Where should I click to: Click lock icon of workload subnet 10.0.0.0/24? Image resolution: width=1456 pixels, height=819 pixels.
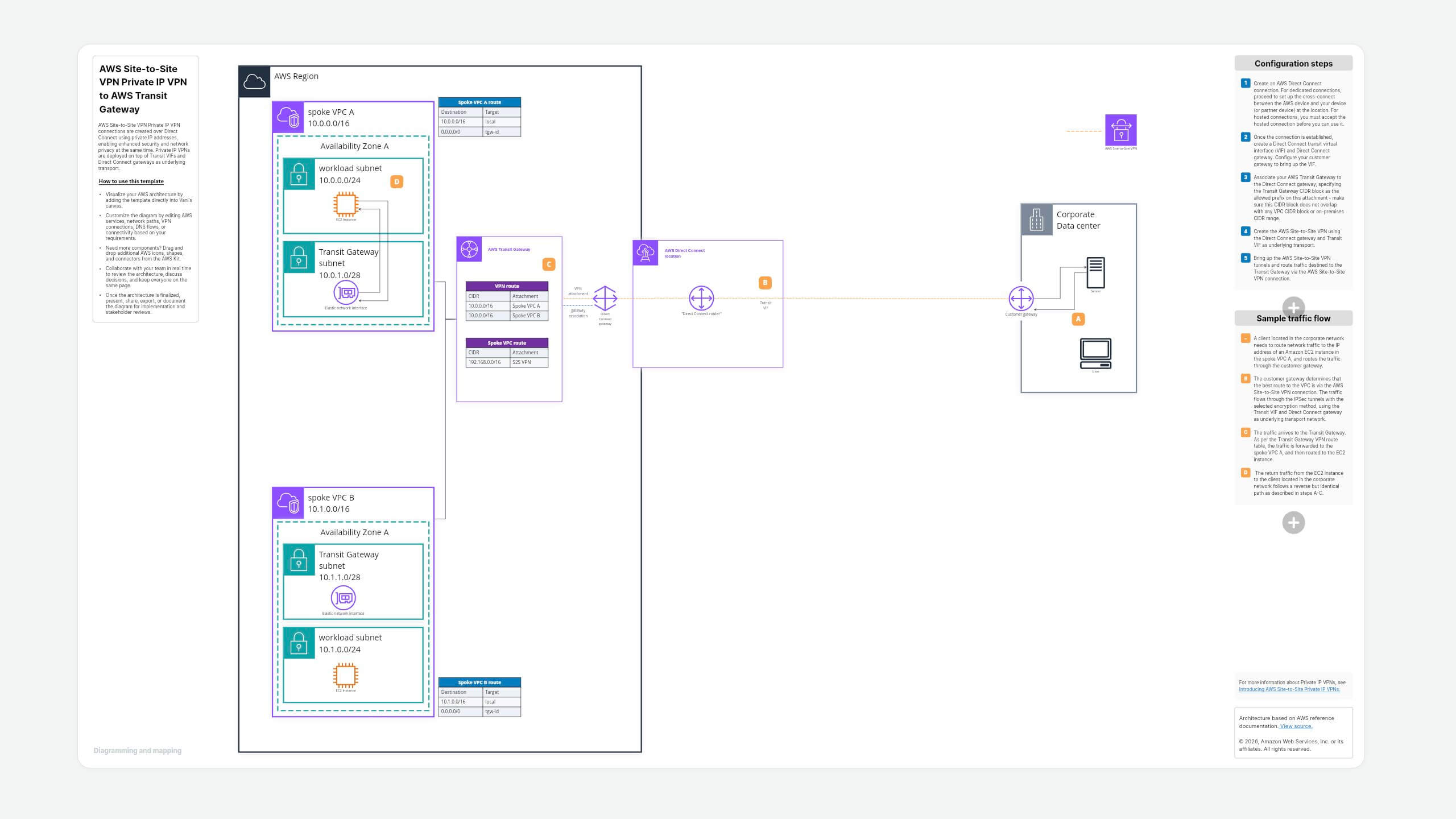(299, 174)
